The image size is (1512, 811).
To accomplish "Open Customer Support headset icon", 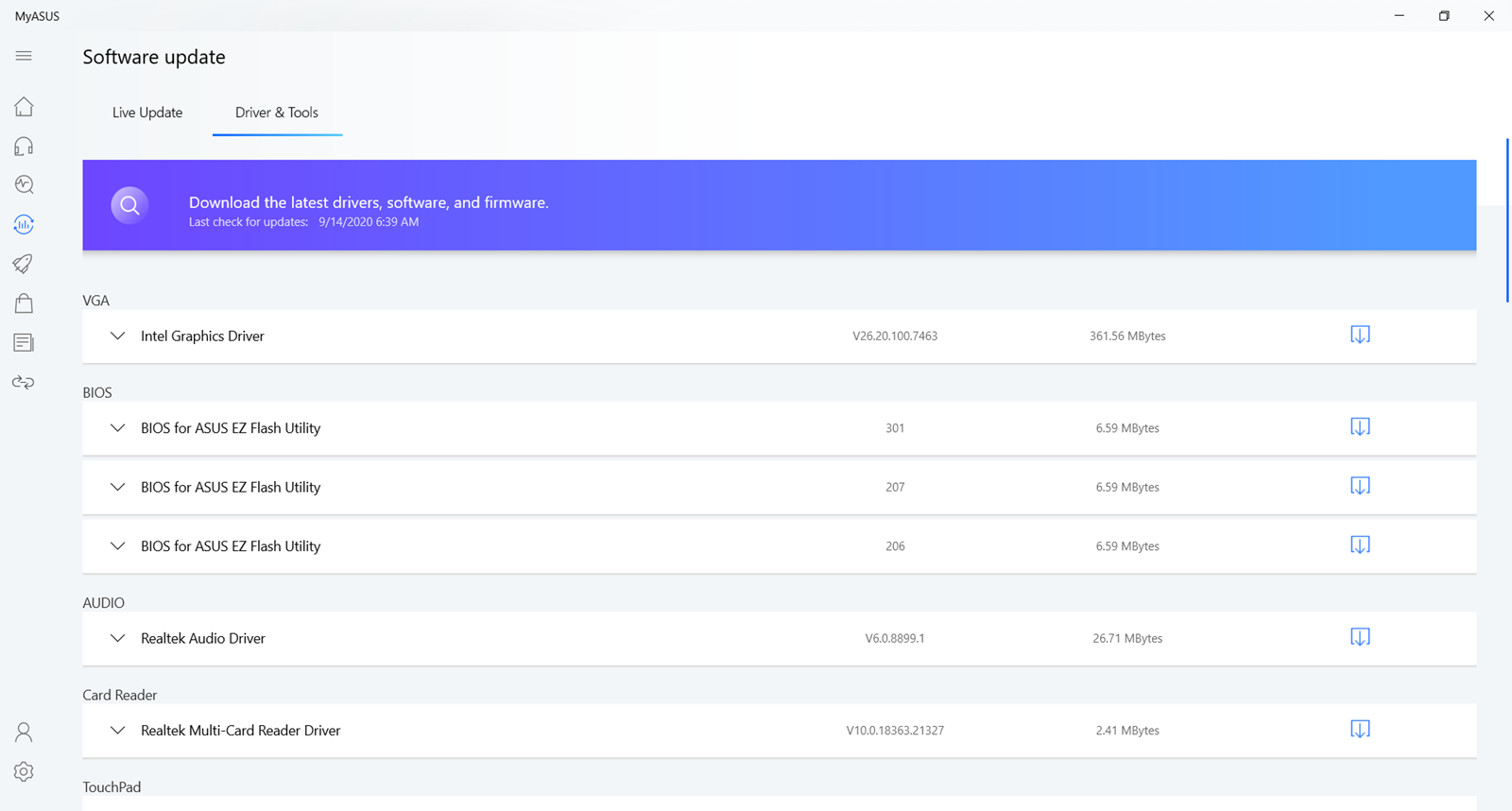I will point(24,146).
